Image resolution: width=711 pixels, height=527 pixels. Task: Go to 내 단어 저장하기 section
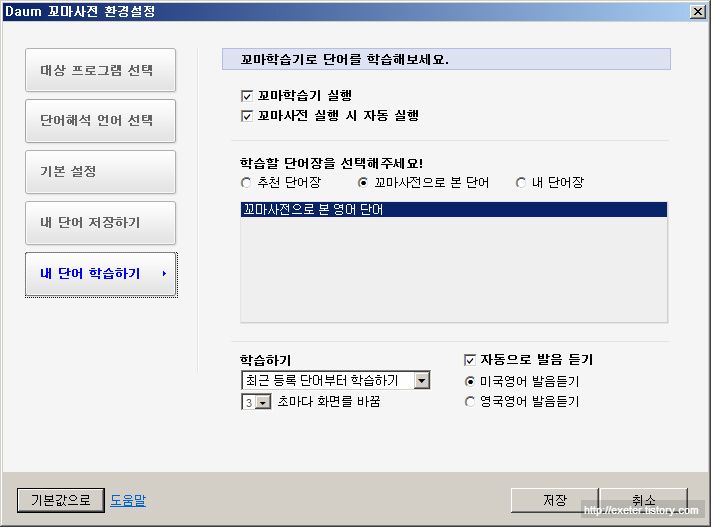tap(100, 223)
